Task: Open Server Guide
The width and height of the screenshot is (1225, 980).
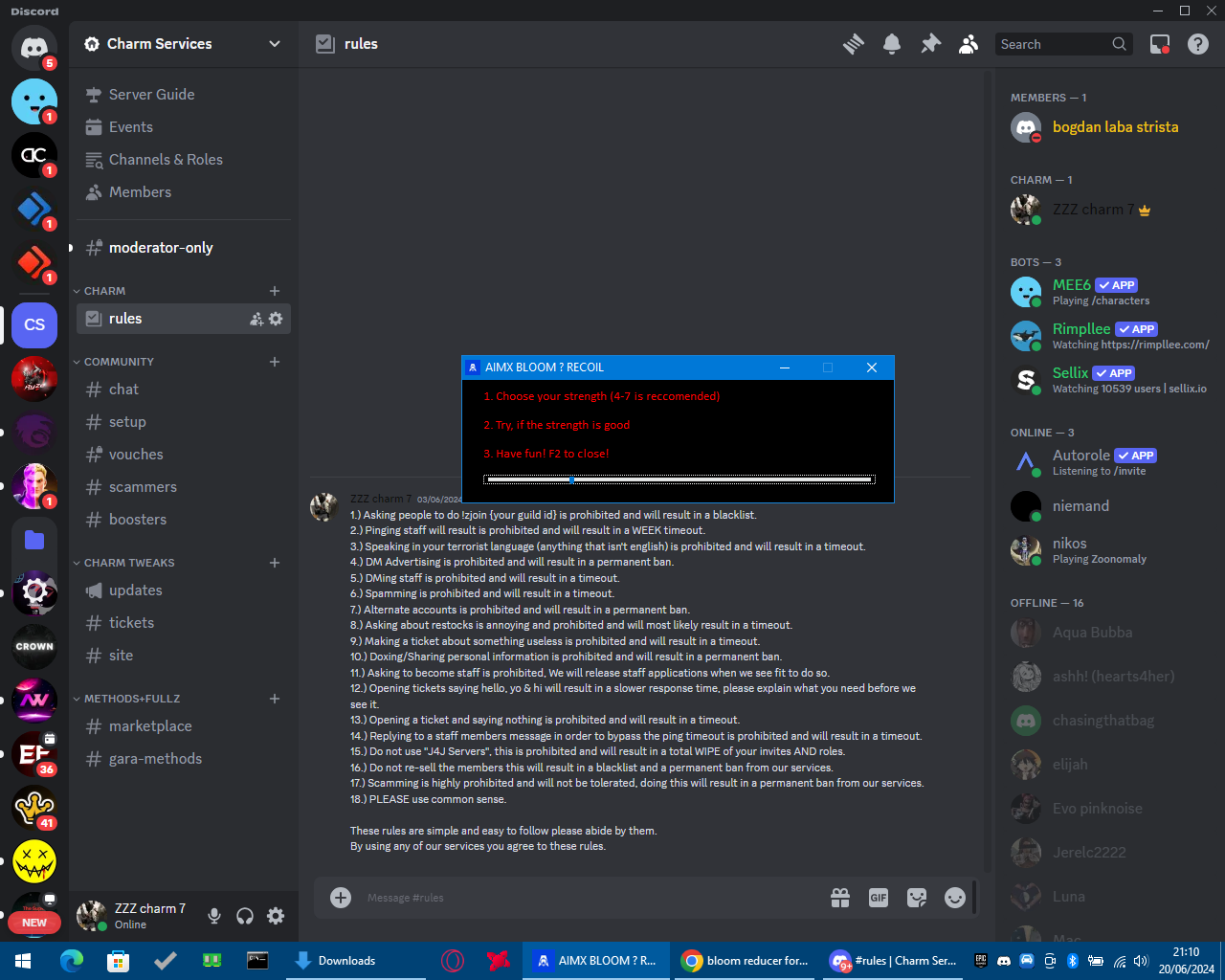Action: (184, 95)
